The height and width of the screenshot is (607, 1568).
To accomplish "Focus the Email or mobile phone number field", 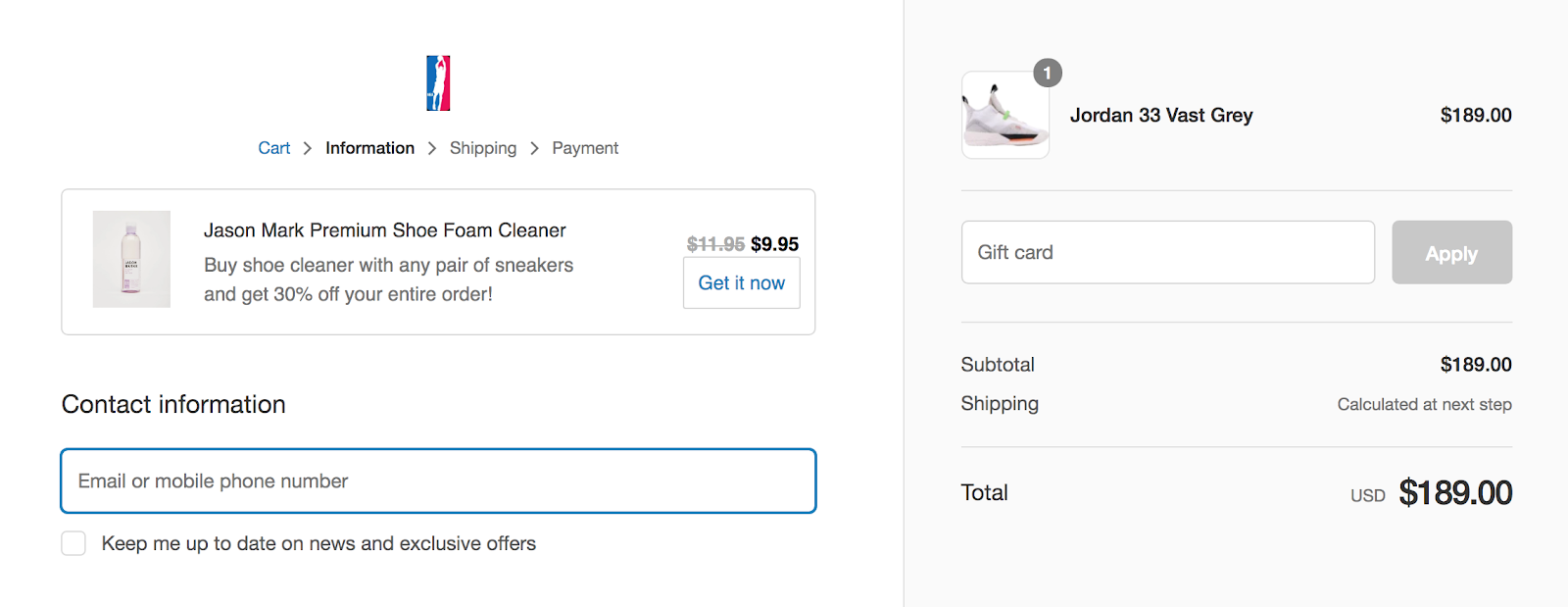I will click(438, 481).
